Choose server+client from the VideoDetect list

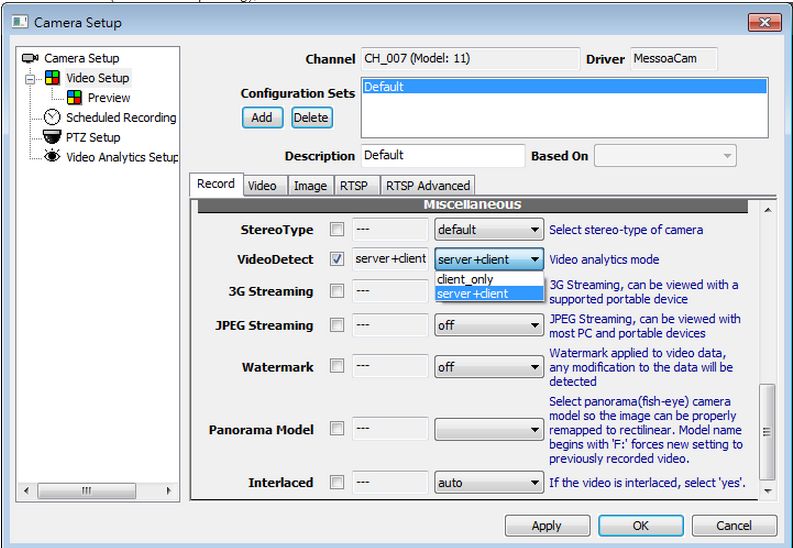point(489,294)
